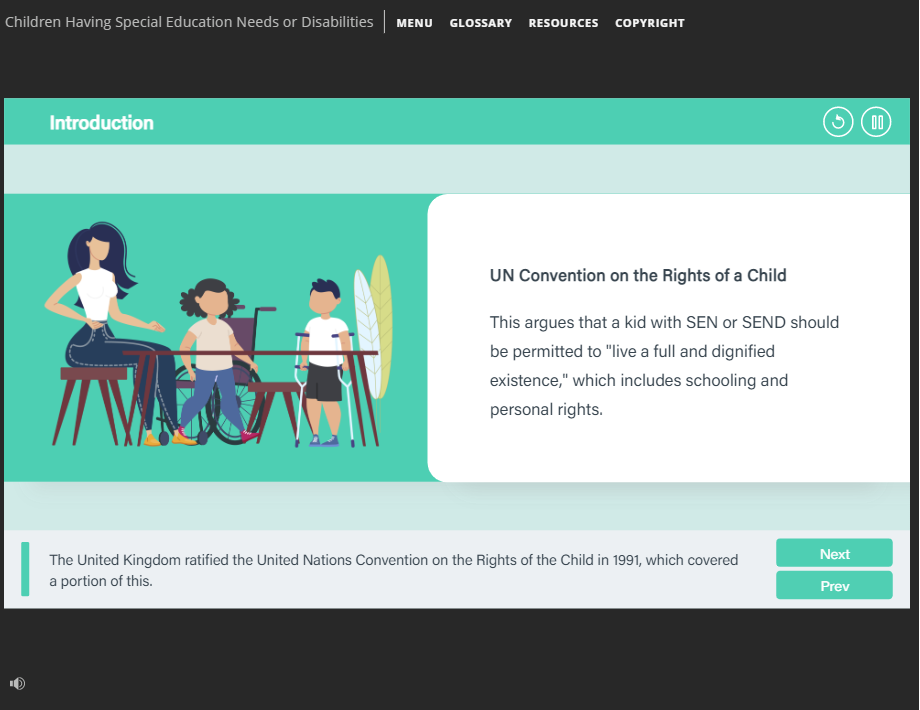This screenshot has height=710, width=920.
Task: Click the green bar beside the caption
Action: click(25, 569)
